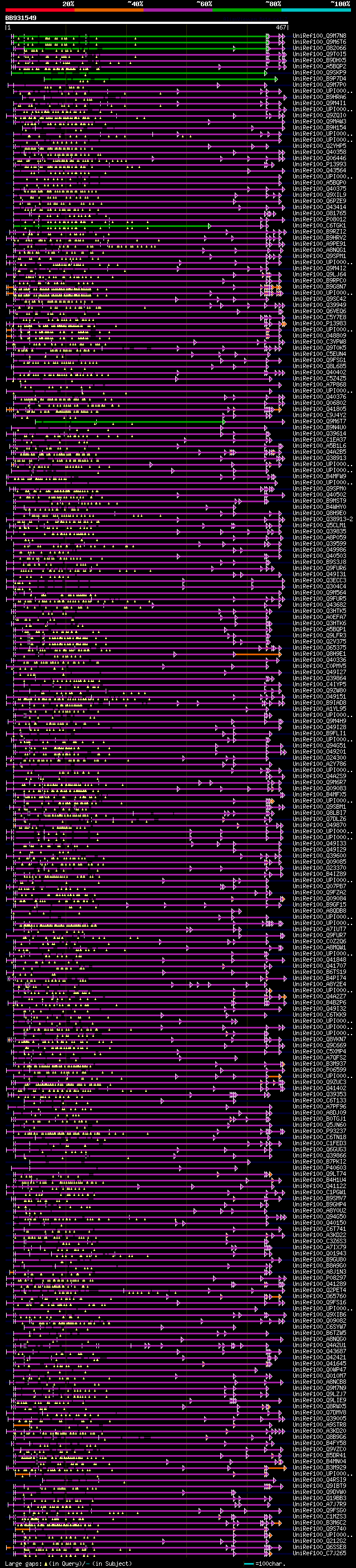Image resolution: width=356 pixels, height=1568 pixels.
Task: Choose the UniRef100_B4MFW9 label
Action: click(x=319, y=476)
